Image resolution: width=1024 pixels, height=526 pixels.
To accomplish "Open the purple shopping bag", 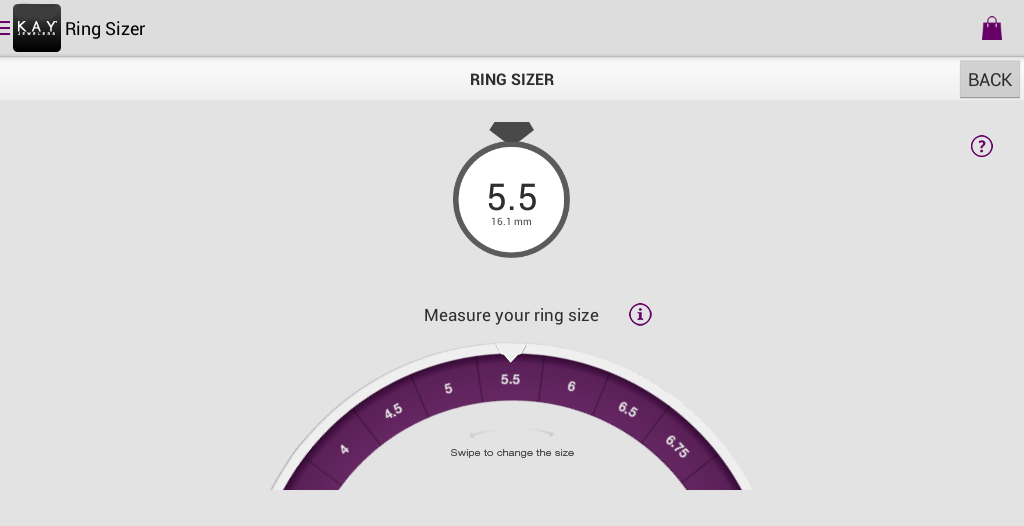I will click(x=991, y=28).
